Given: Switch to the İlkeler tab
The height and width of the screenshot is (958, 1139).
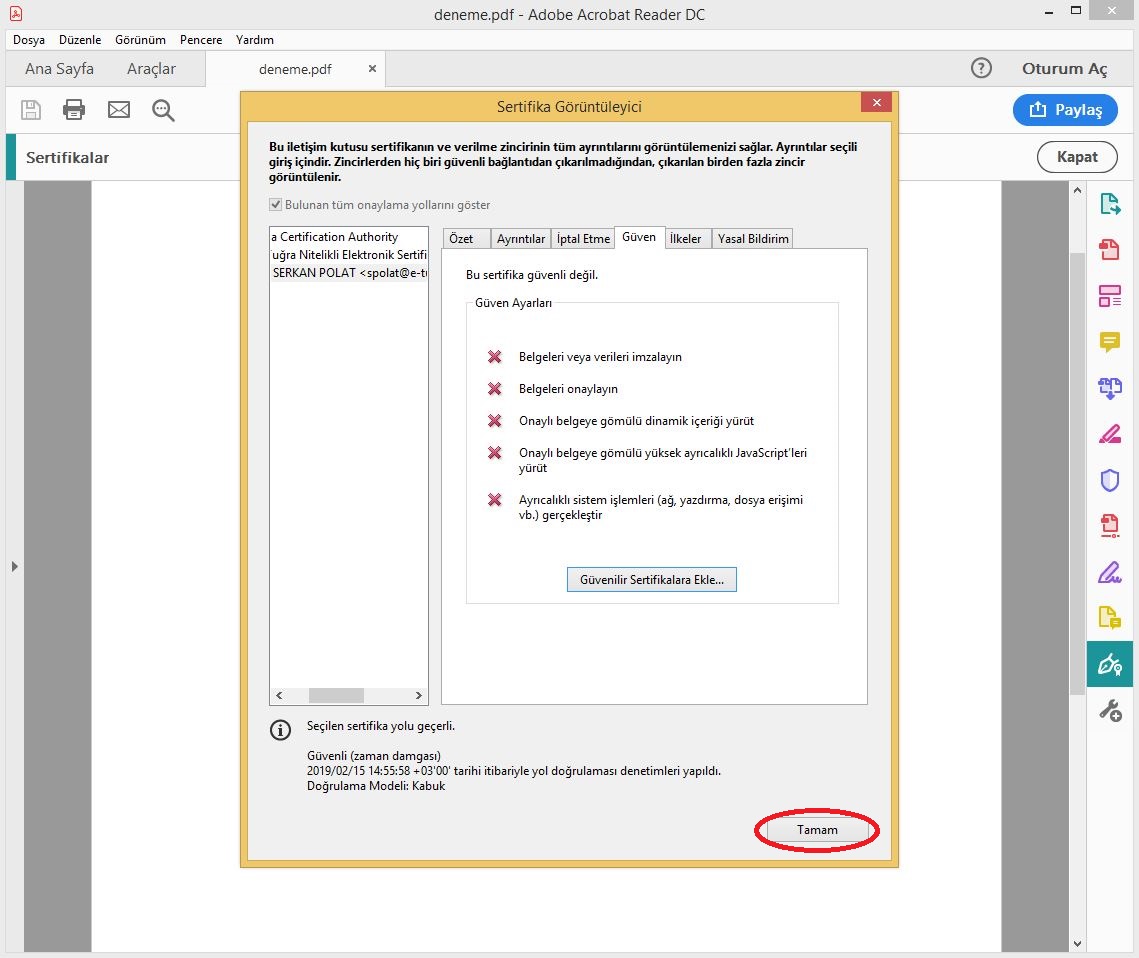Looking at the screenshot, I should click(686, 238).
